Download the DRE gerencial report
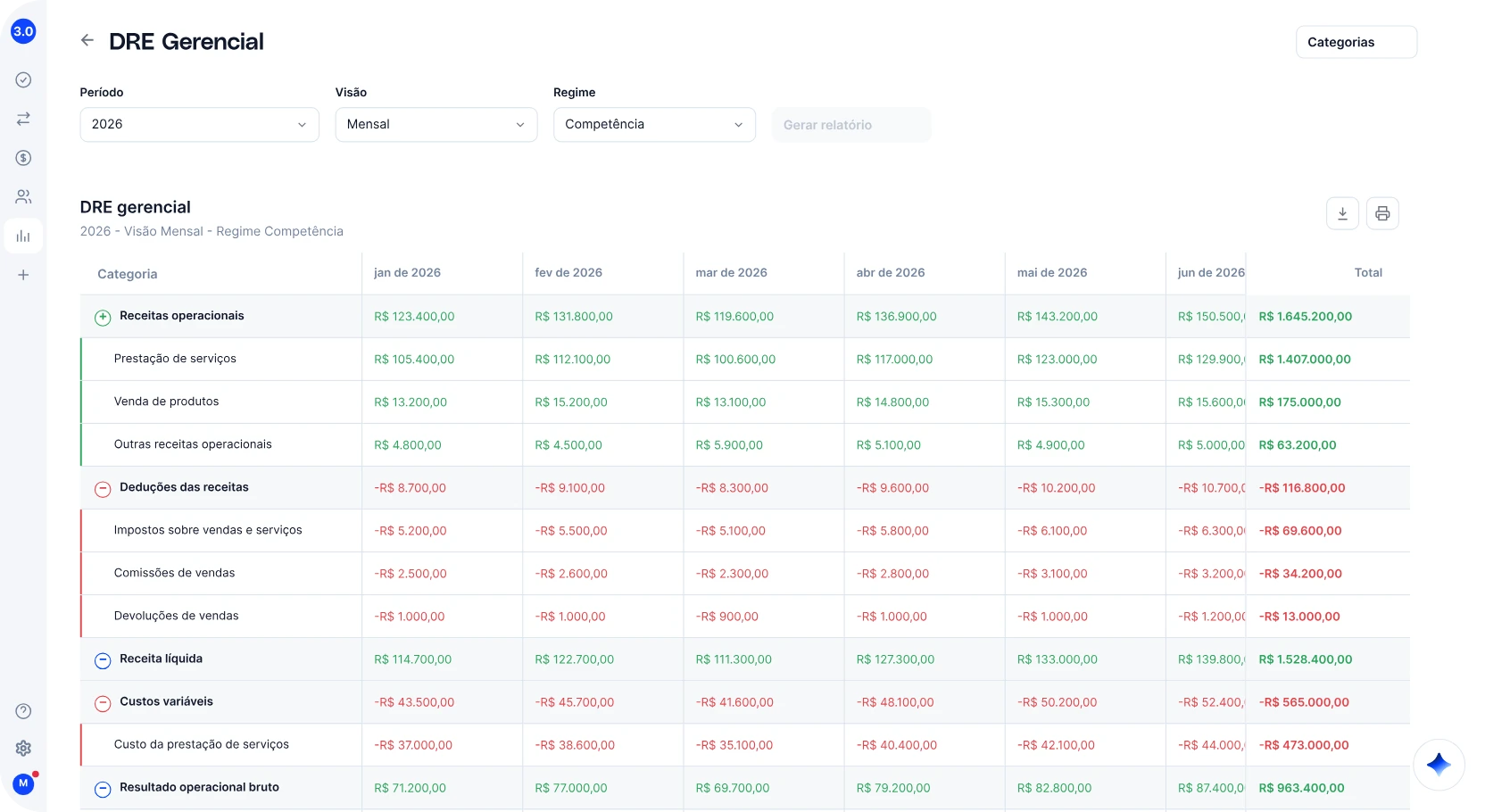 (x=1342, y=213)
